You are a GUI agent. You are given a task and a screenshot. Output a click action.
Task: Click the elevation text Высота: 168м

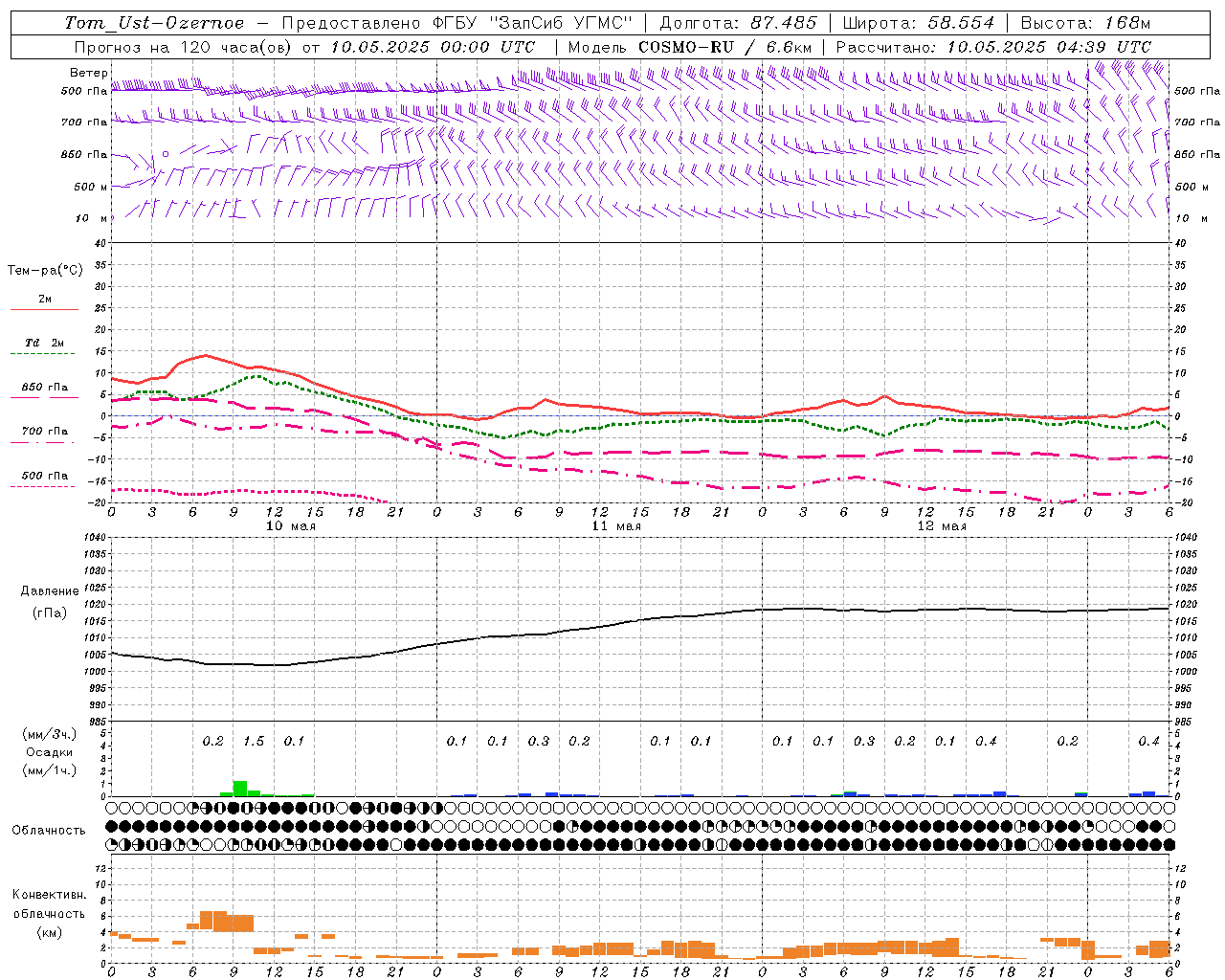click(1085, 23)
